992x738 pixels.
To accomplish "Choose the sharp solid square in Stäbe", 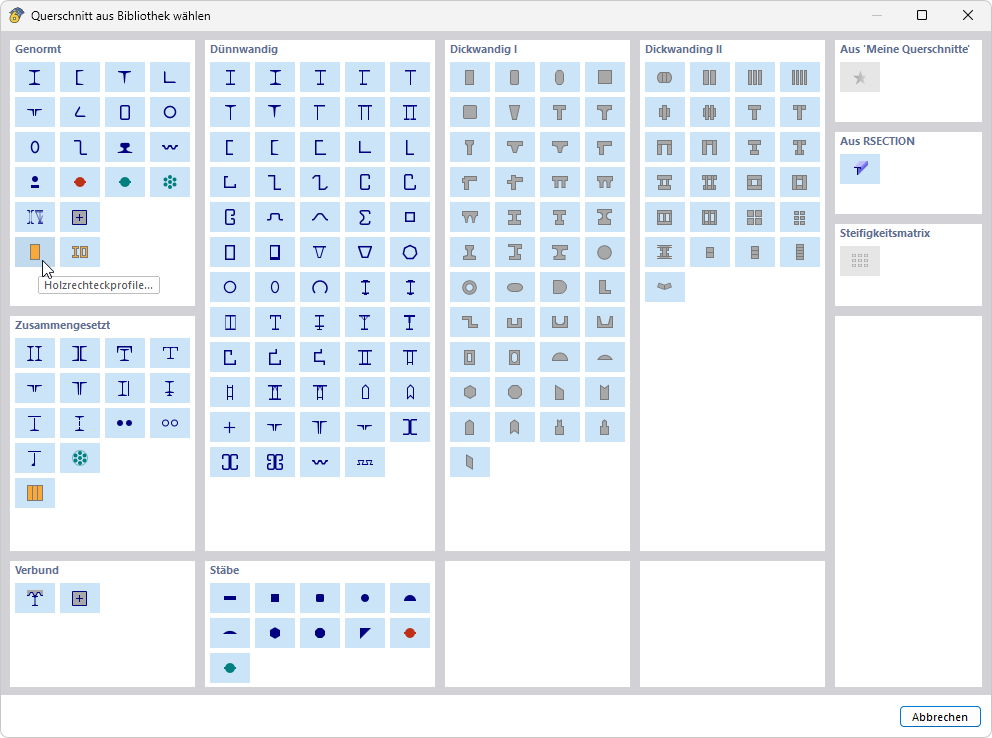I will tap(275, 598).
